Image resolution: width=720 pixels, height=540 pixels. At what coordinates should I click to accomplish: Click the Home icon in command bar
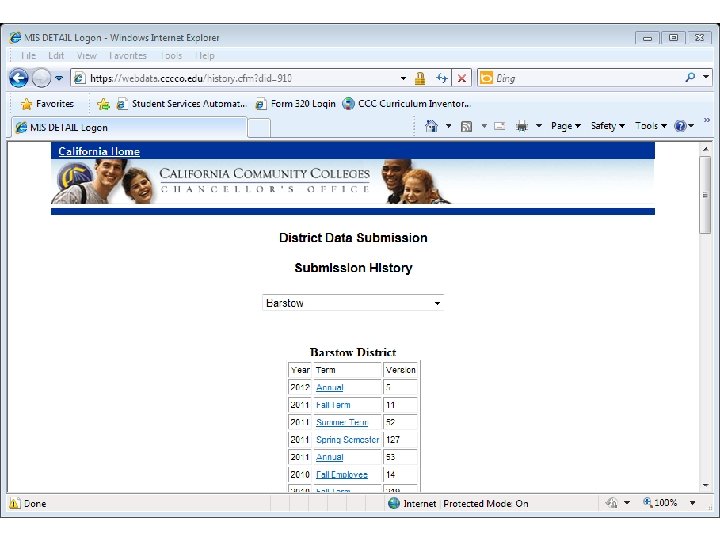tap(431, 126)
